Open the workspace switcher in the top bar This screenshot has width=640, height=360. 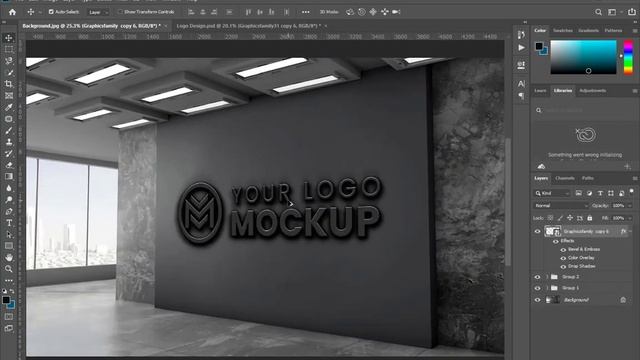[612, 12]
